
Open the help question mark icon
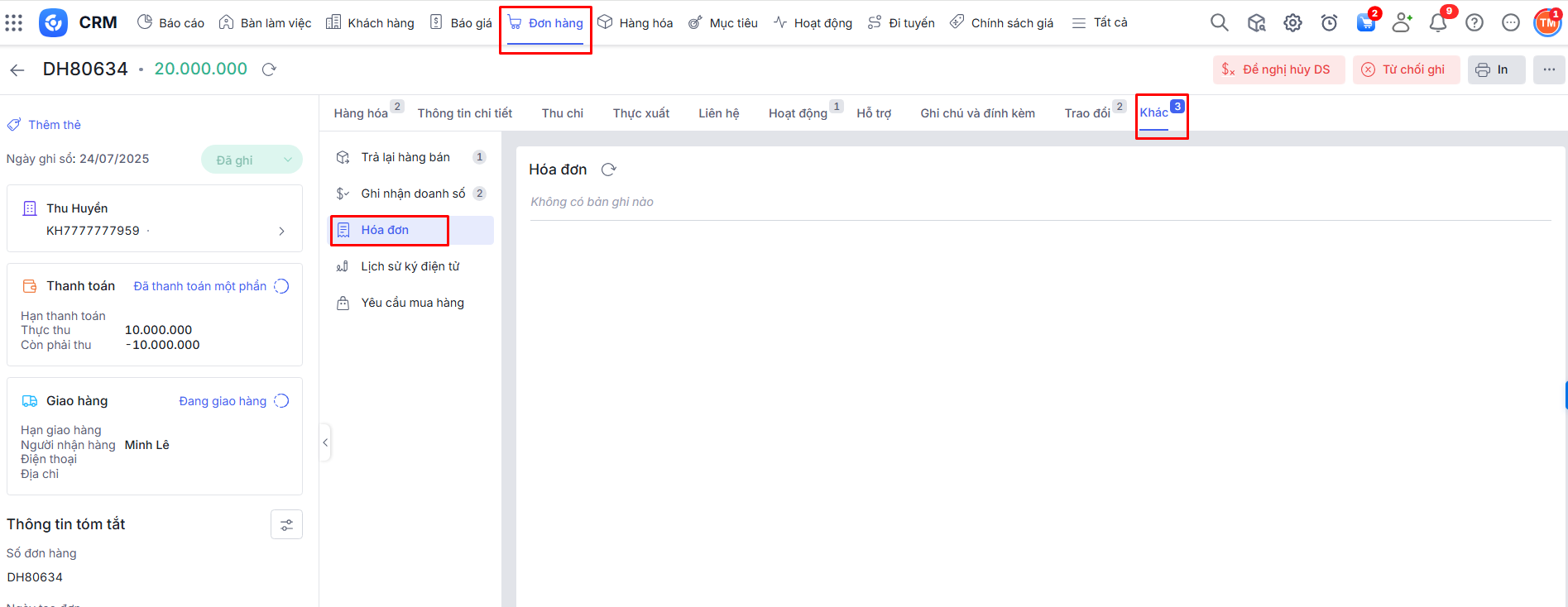click(x=1474, y=23)
